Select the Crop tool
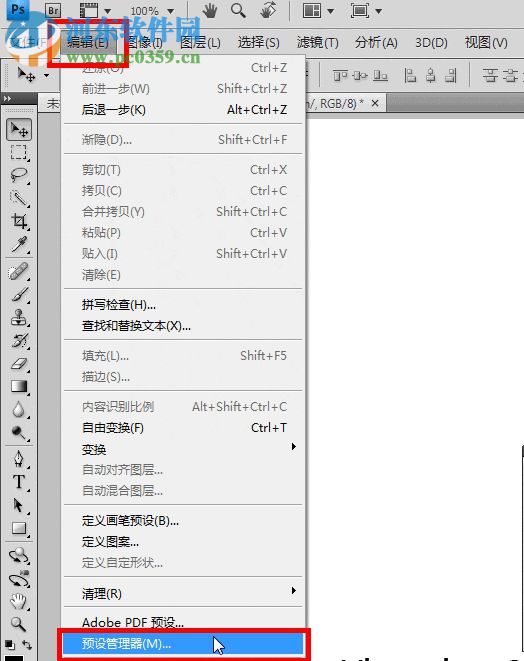The width and height of the screenshot is (524, 661). (x=19, y=220)
